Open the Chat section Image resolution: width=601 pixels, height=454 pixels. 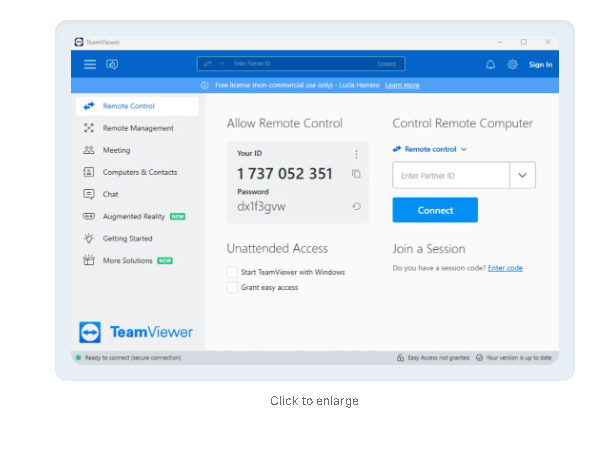pyautogui.click(x=137, y=194)
